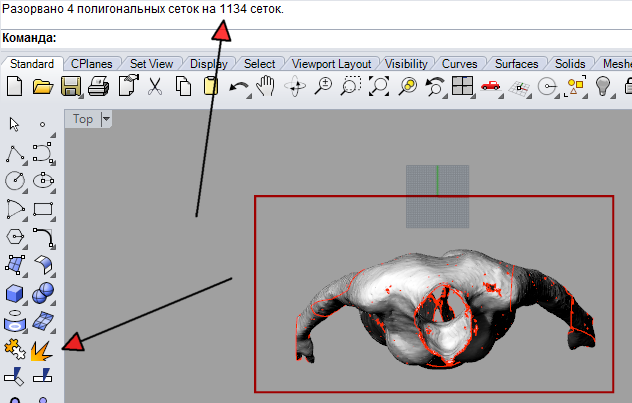
Task: Switch to the Solids tab
Action: 570,64
